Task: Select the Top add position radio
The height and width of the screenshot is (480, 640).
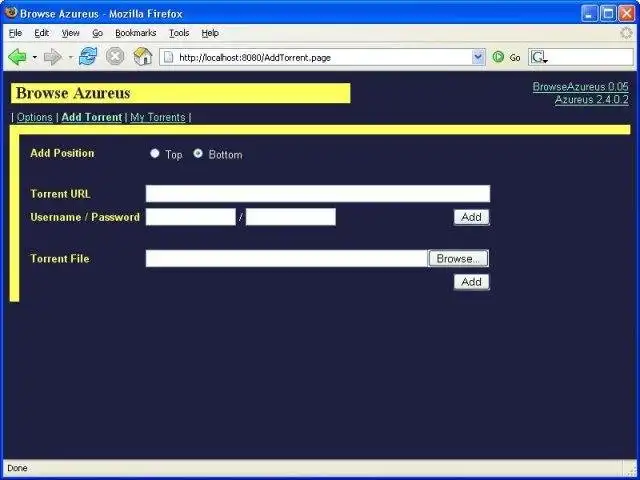Action: [155, 153]
